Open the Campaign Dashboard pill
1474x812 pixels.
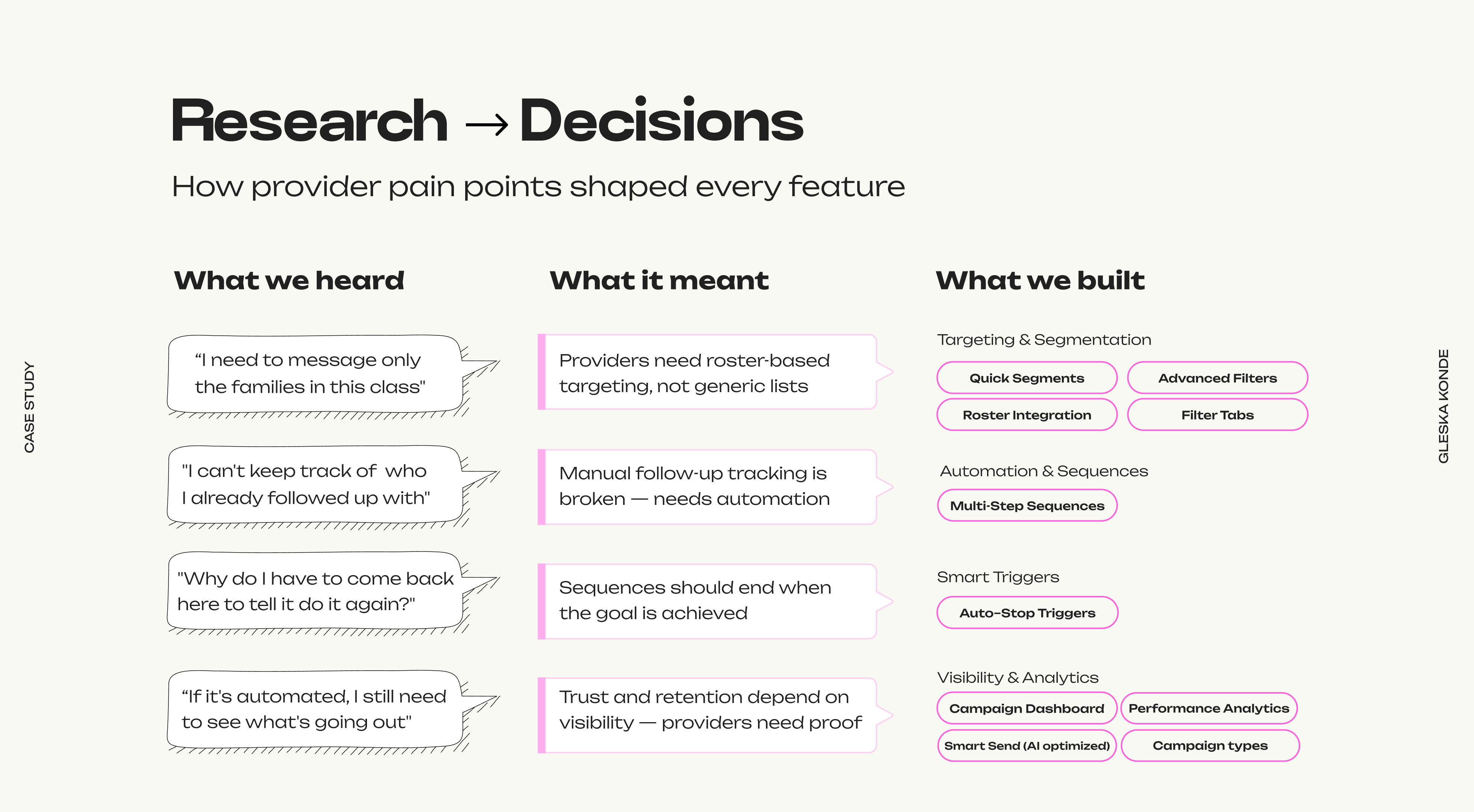coord(1027,708)
